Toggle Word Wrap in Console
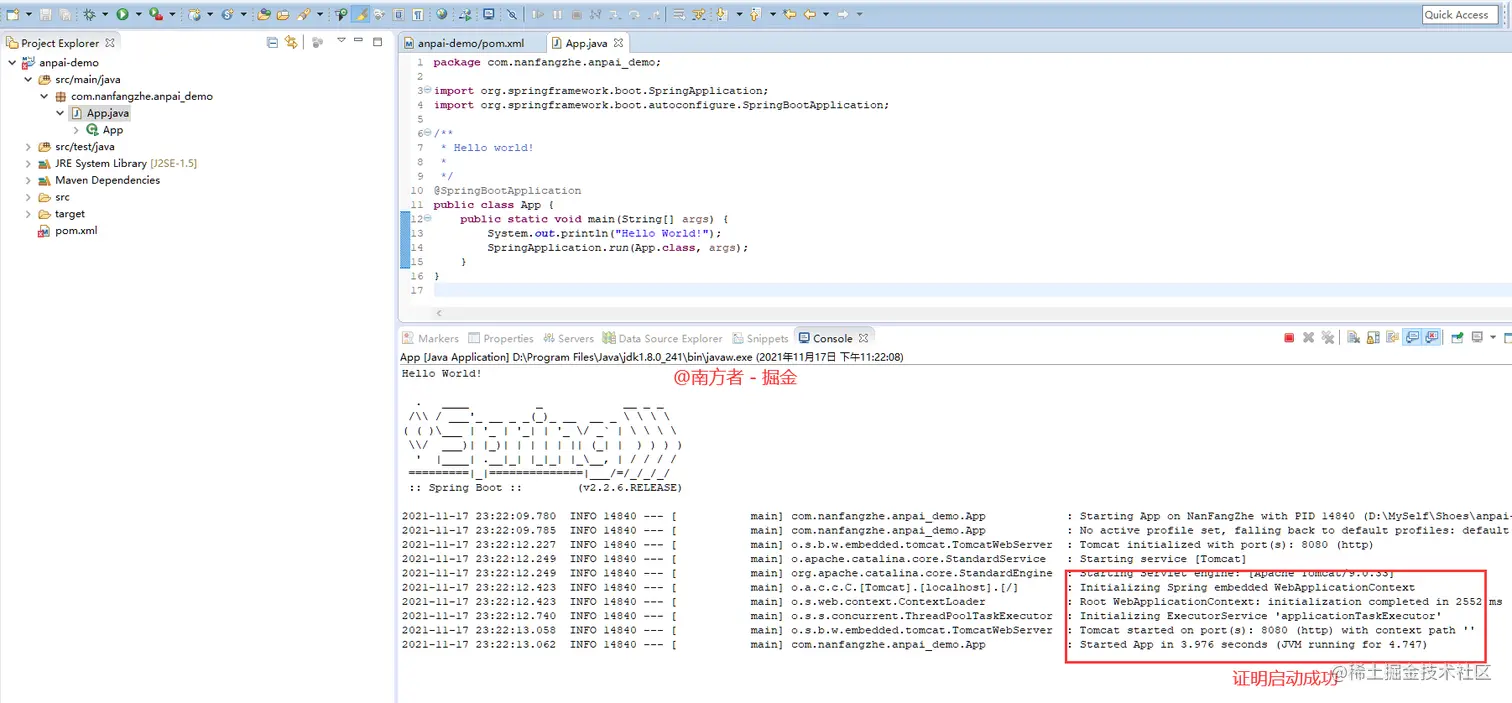The image size is (1512, 703). (1392, 338)
